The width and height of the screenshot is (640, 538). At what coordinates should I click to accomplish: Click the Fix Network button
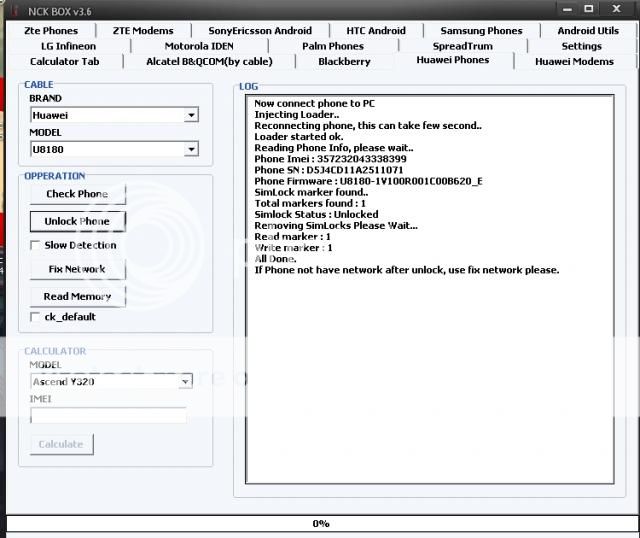(77, 270)
